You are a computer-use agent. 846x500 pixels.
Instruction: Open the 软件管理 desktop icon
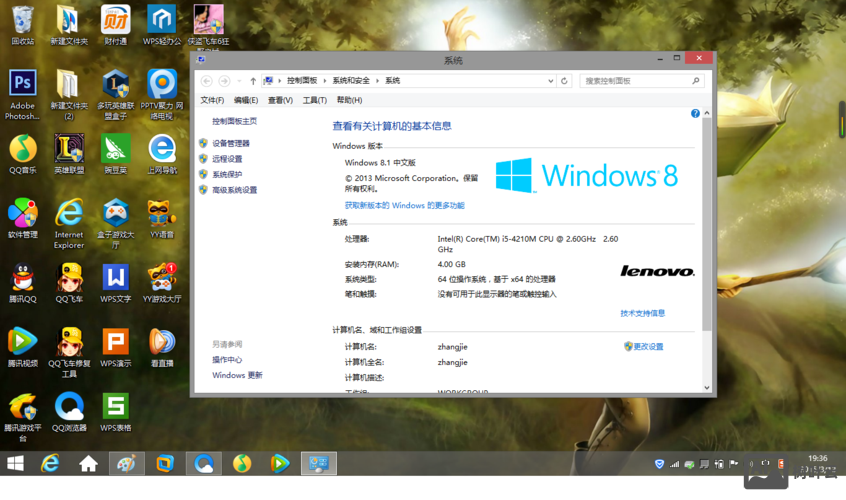(x=23, y=218)
